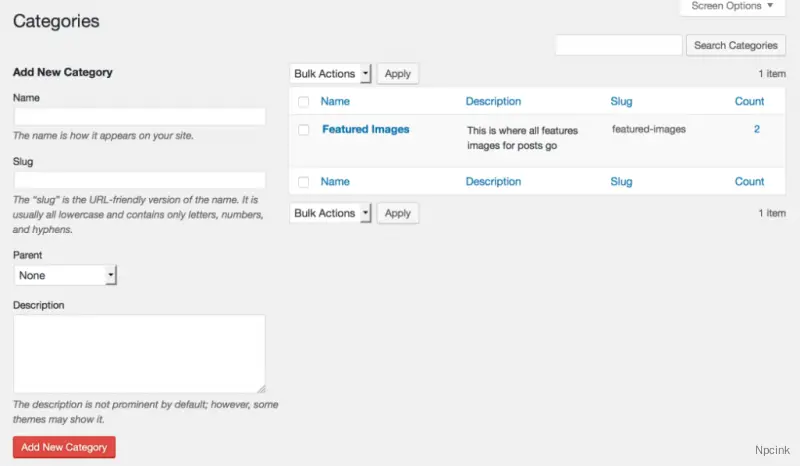Click the Description textarea
Image resolution: width=800 pixels, height=466 pixels.
[139, 354]
